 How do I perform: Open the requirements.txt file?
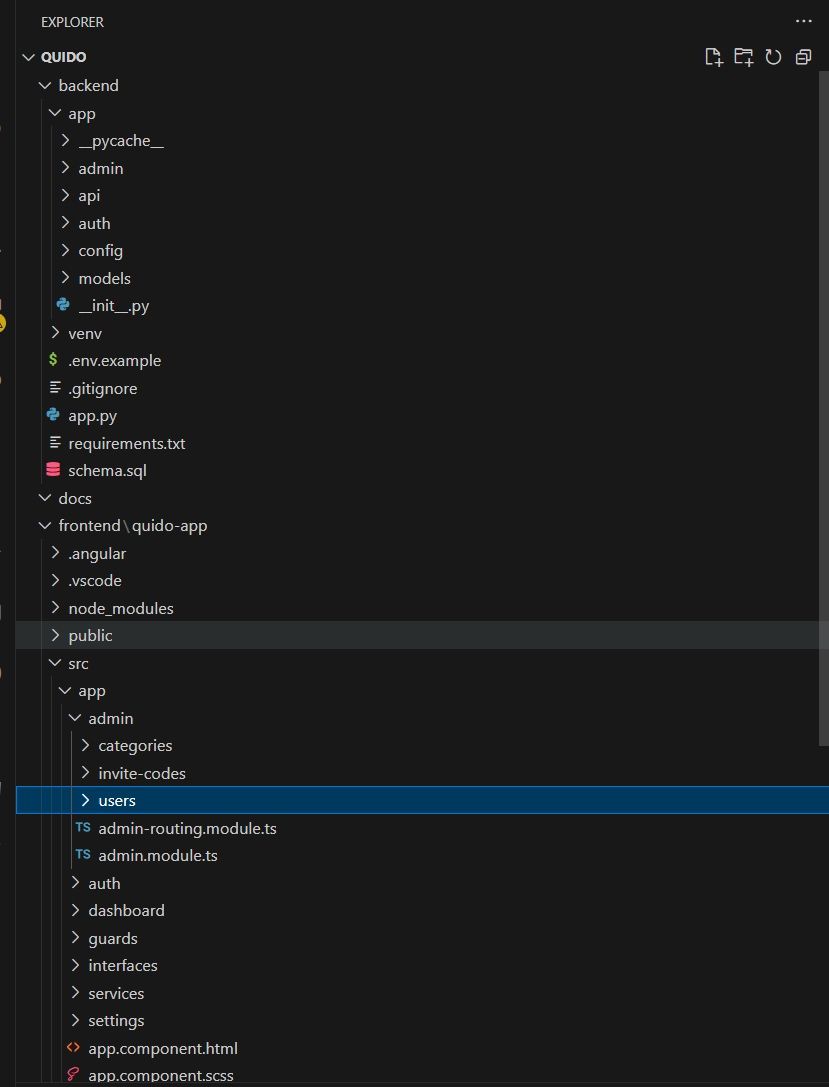127,443
